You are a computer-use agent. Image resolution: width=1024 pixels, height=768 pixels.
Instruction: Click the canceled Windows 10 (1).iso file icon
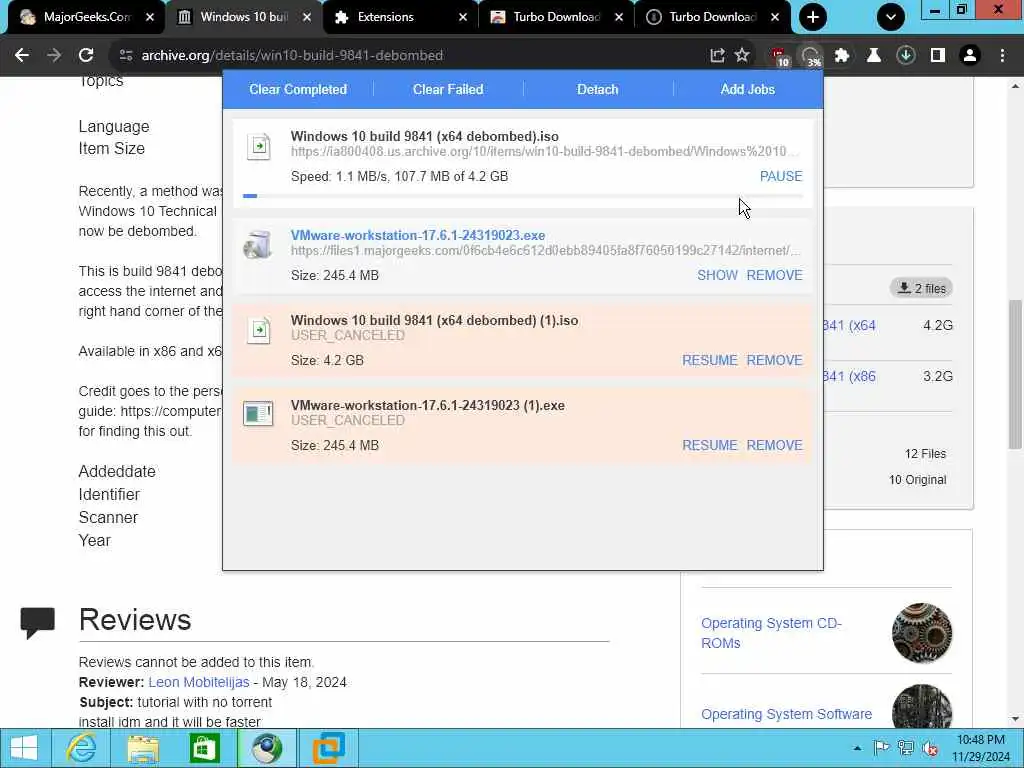click(258, 330)
